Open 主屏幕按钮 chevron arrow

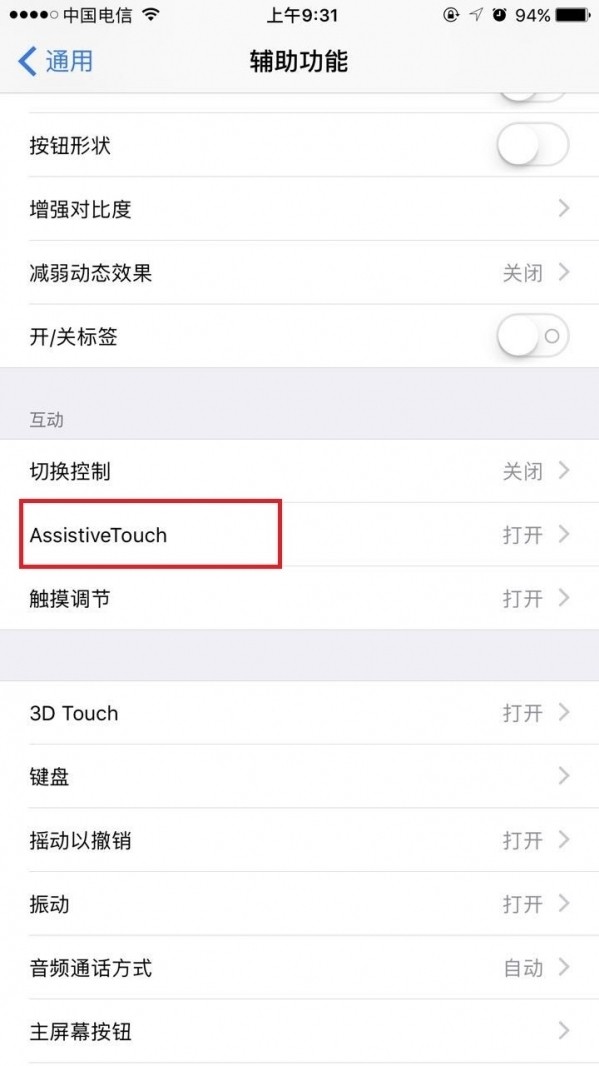click(564, 1031)
